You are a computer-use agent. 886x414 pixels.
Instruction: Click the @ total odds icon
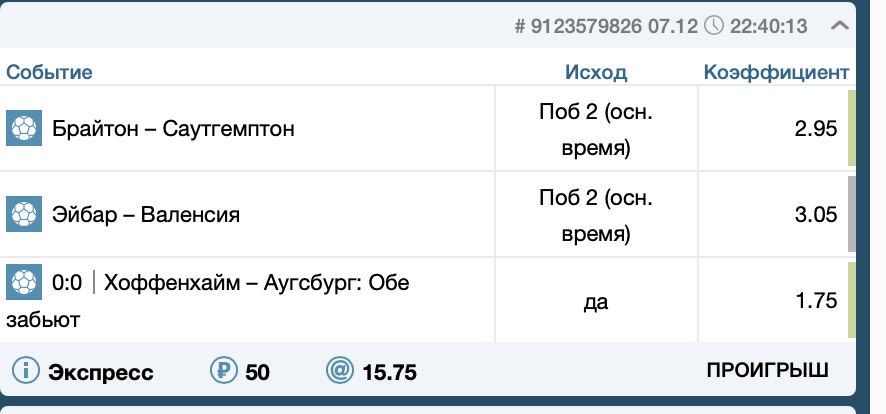(340, 372)
